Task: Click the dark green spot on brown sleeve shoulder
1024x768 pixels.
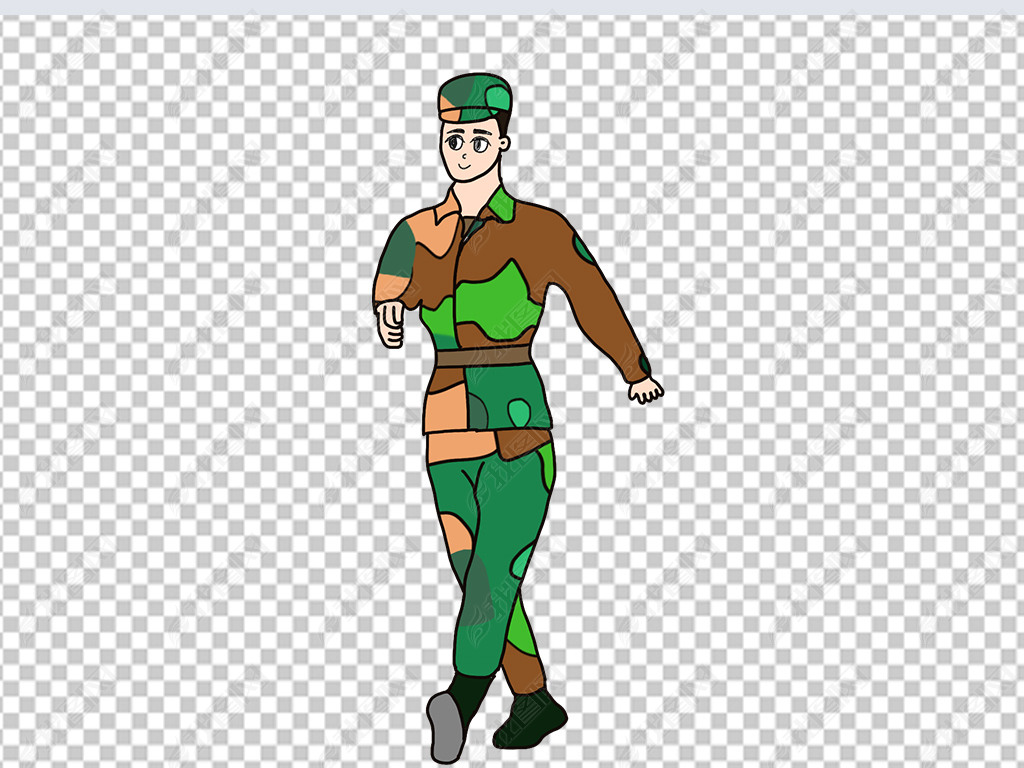Action: (x=582, y=248)
